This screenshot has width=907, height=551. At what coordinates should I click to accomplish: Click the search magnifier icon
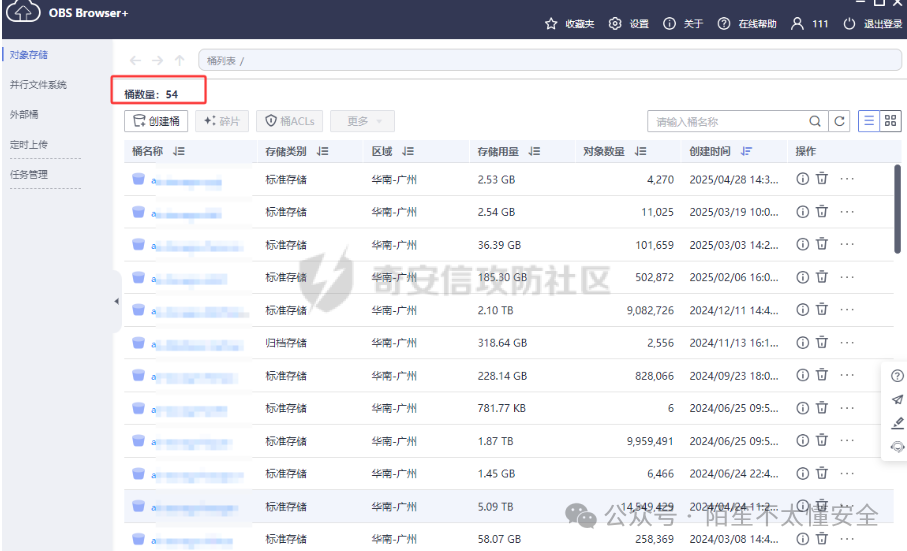pyautogui.click(x=814, y=121)
